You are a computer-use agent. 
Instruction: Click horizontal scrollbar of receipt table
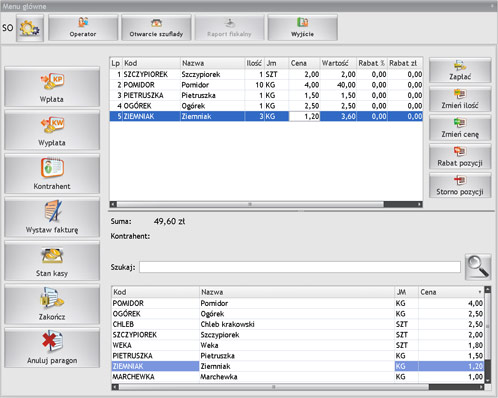(250, 204)
